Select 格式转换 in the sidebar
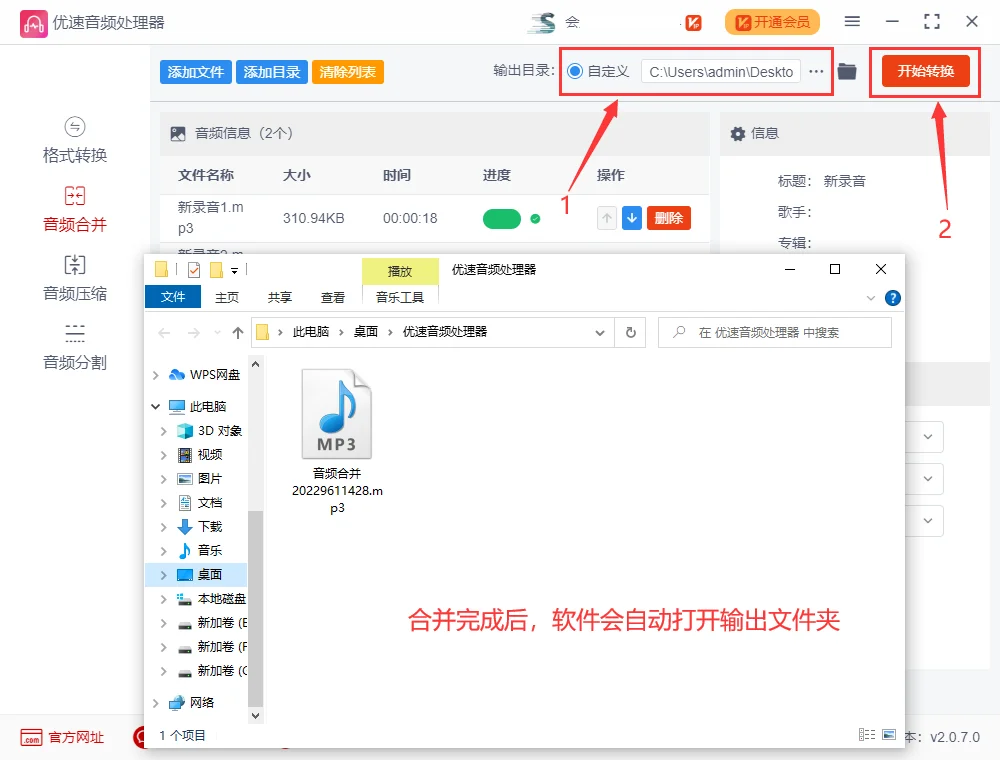This screenshot has width=1000, height=760. point(75,140)
